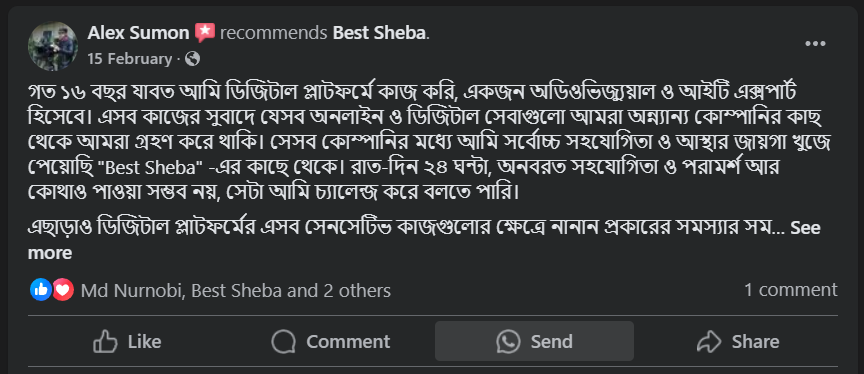The height and width of the screenshot is (374, 864).
Task: Open the 1 comment link
Action: click(x=791, y=290)
